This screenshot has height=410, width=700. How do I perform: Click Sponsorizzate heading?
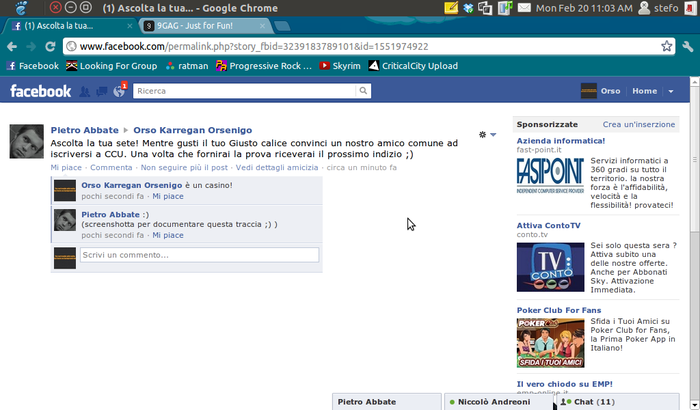(x=547, y=125)
